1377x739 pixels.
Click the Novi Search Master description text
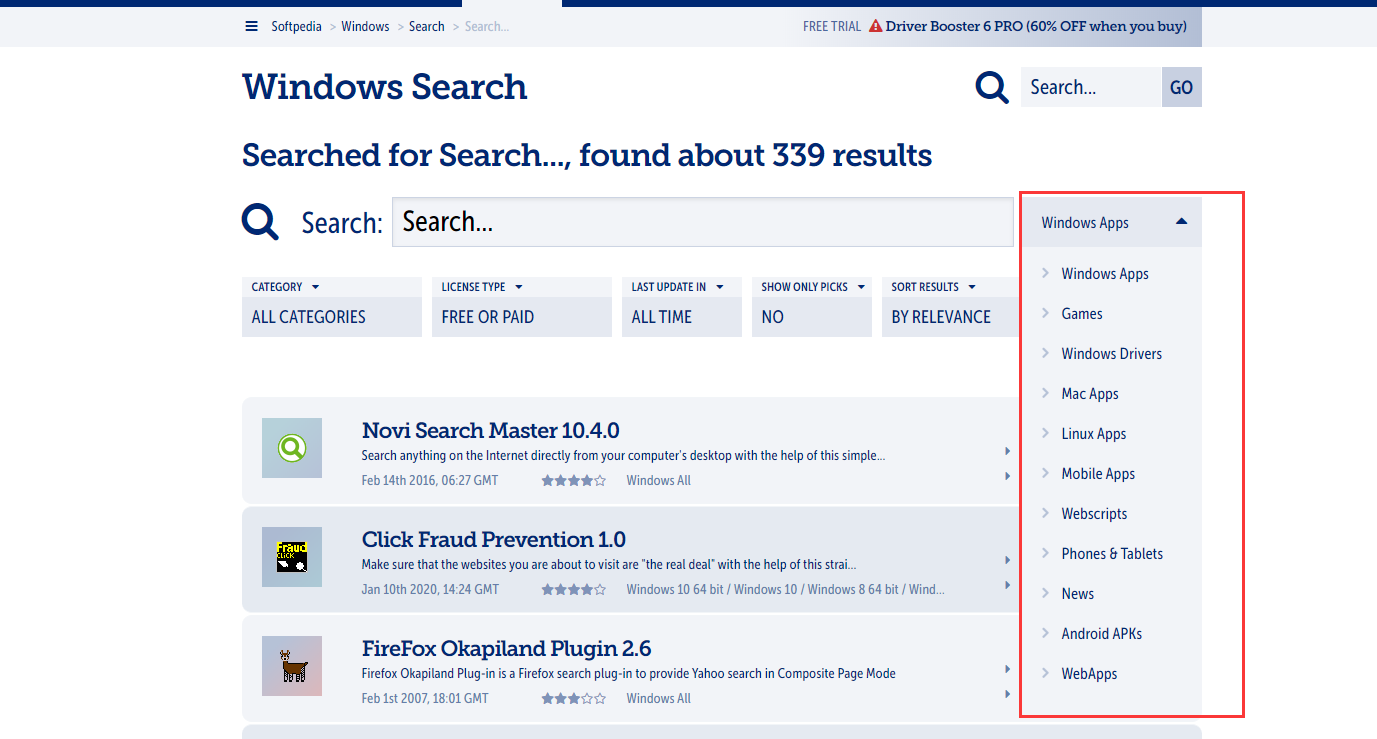click(x=623, y=456)
